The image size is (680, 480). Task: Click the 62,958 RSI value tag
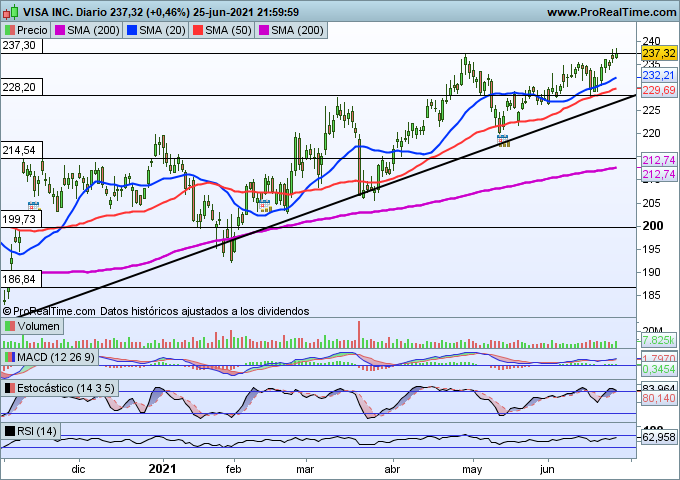(658, 437)
